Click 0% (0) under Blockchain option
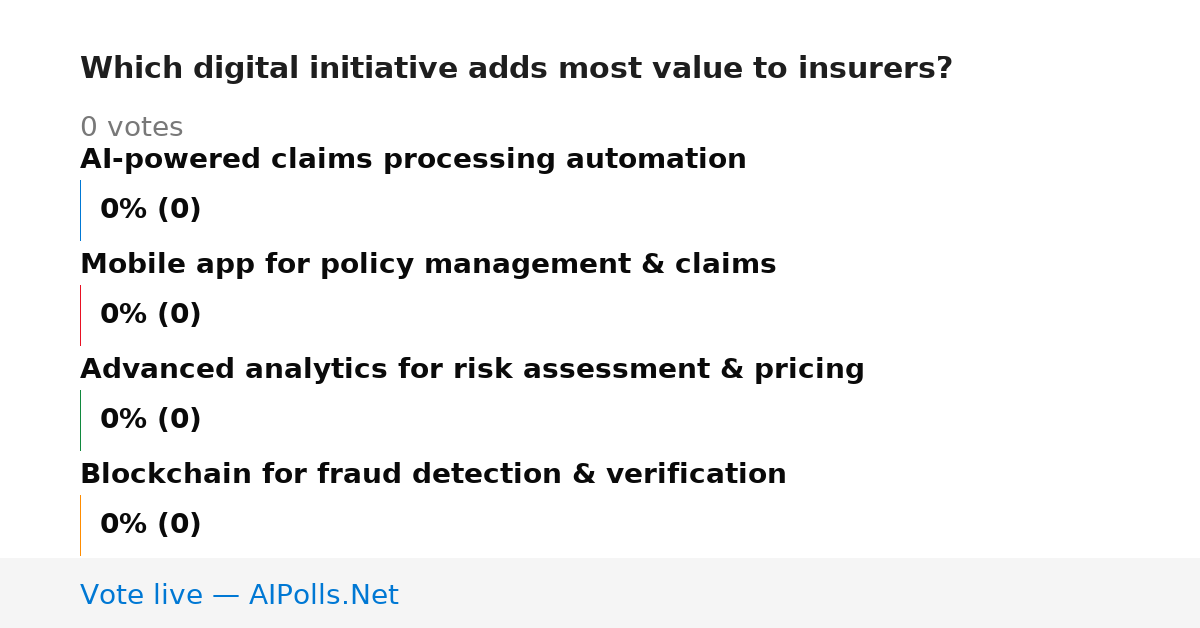Screen dimensions: 1200x628 coord(150,525)
